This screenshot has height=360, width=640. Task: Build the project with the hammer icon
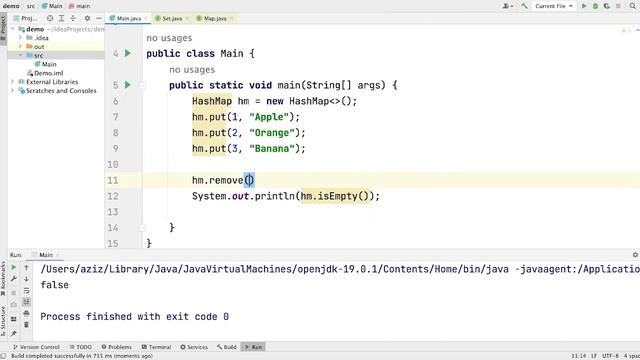[x=524, y=6]
